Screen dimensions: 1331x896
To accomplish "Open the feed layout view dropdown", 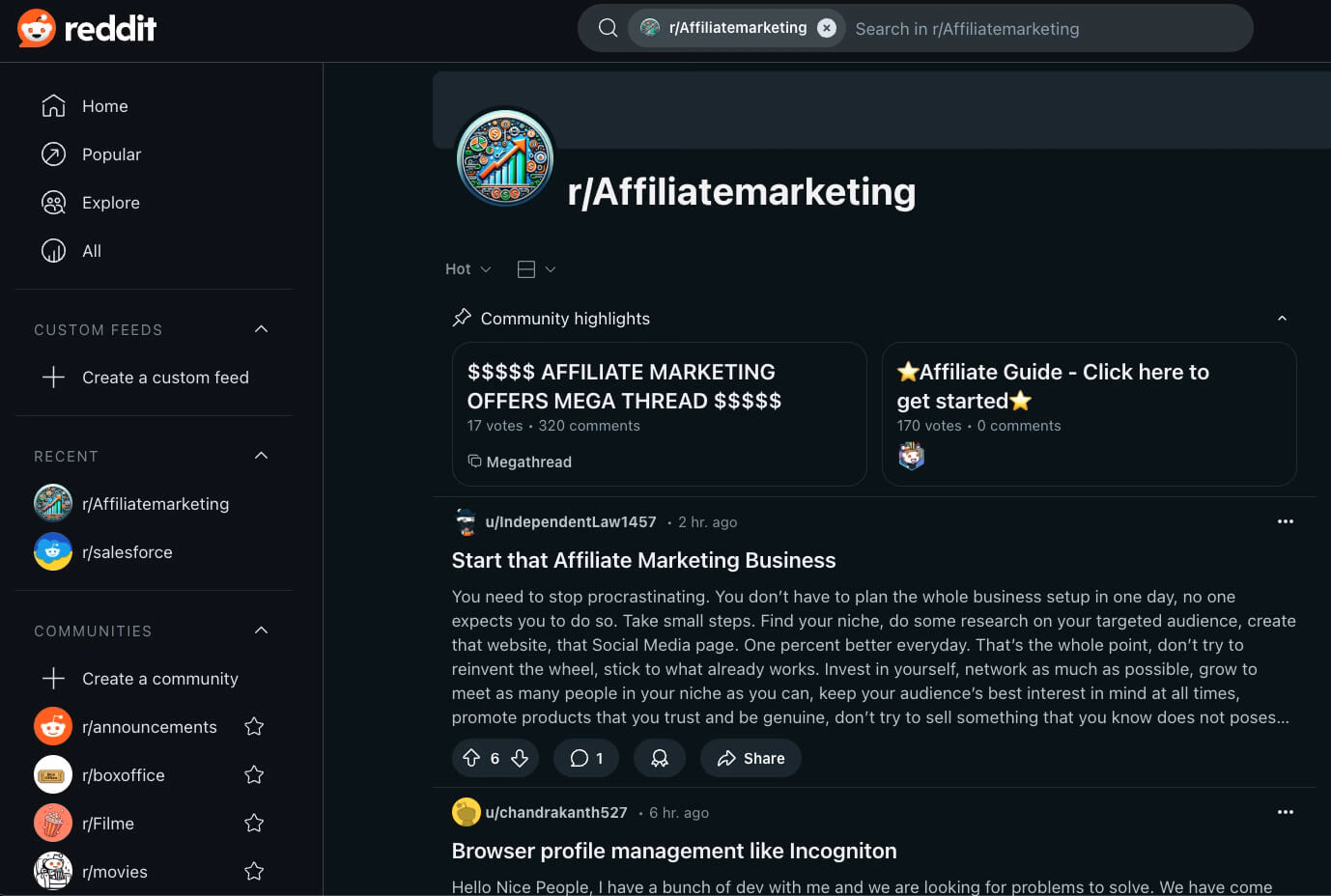I will [x=536, y=269].
